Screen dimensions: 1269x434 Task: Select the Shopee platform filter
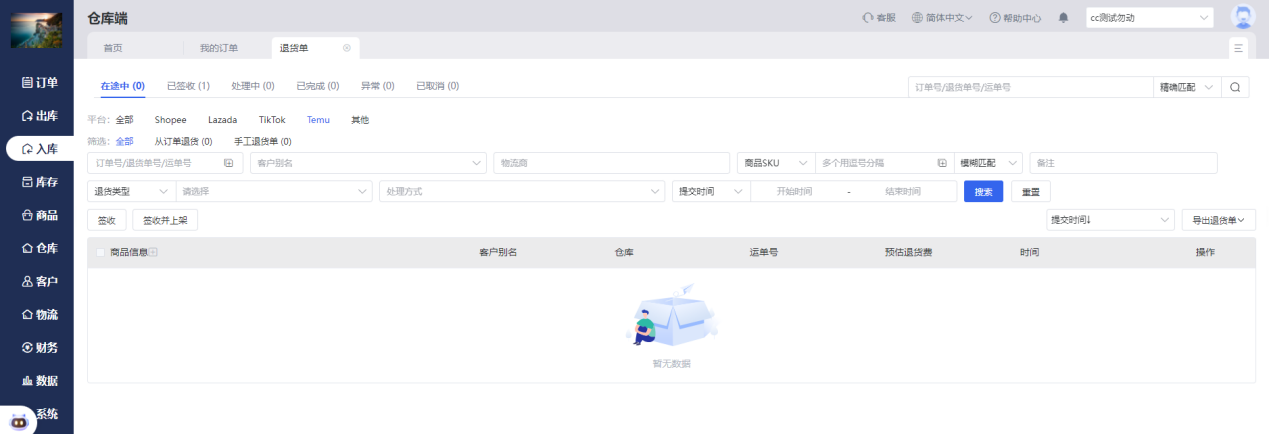[x=170, y=120]
